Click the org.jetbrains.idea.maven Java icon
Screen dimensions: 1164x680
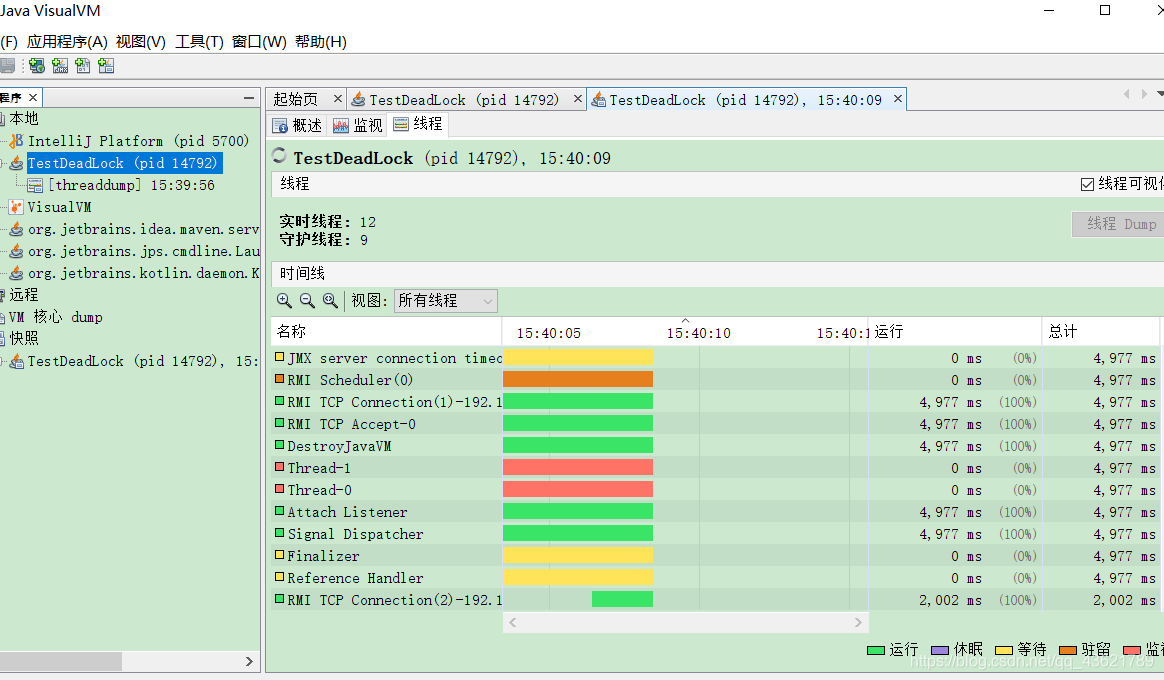point(16,229)
